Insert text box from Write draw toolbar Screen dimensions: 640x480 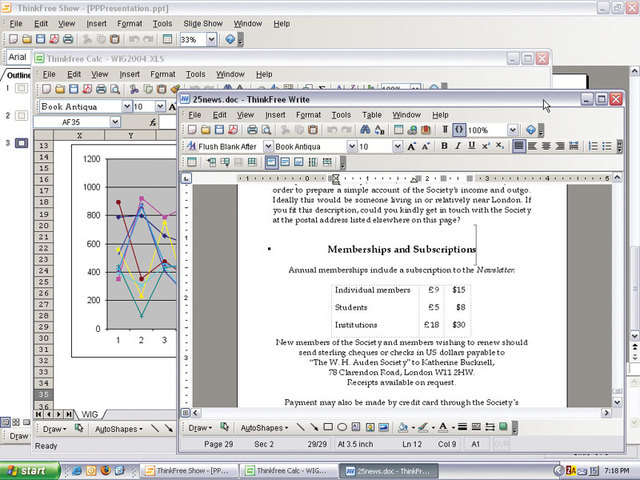coord(356,427)
